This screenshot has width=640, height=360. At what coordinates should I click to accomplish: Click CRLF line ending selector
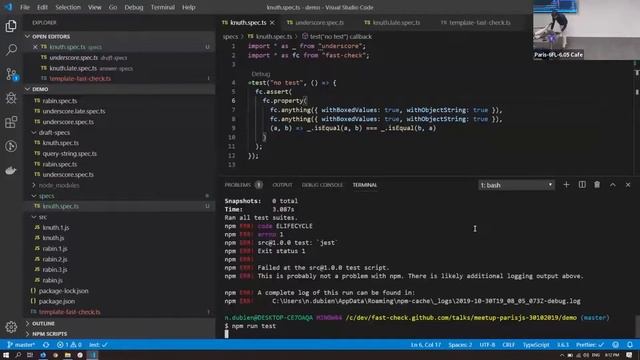(x=509, y=345)
